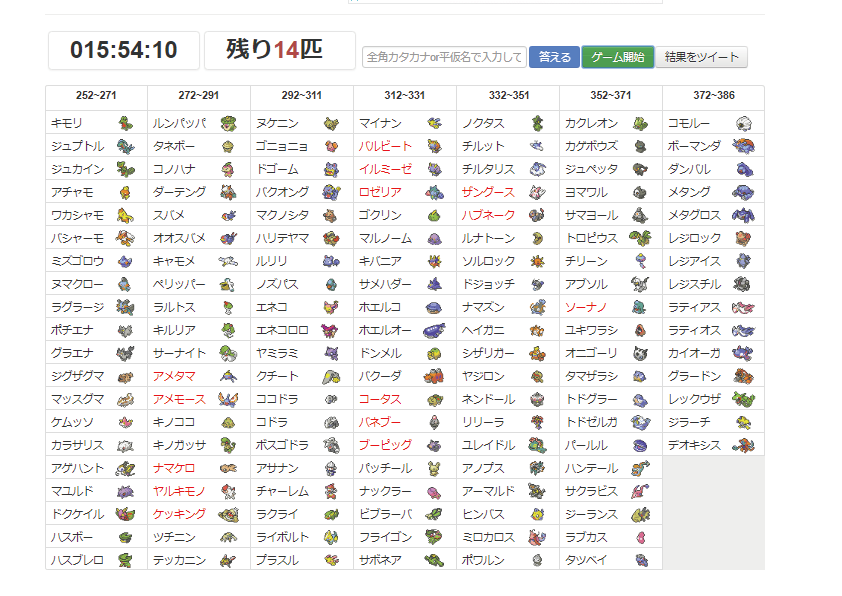The image size is (842, 596).
Task: Click the name グラードン
Action: pyautogui.click(x=694, y=376)
